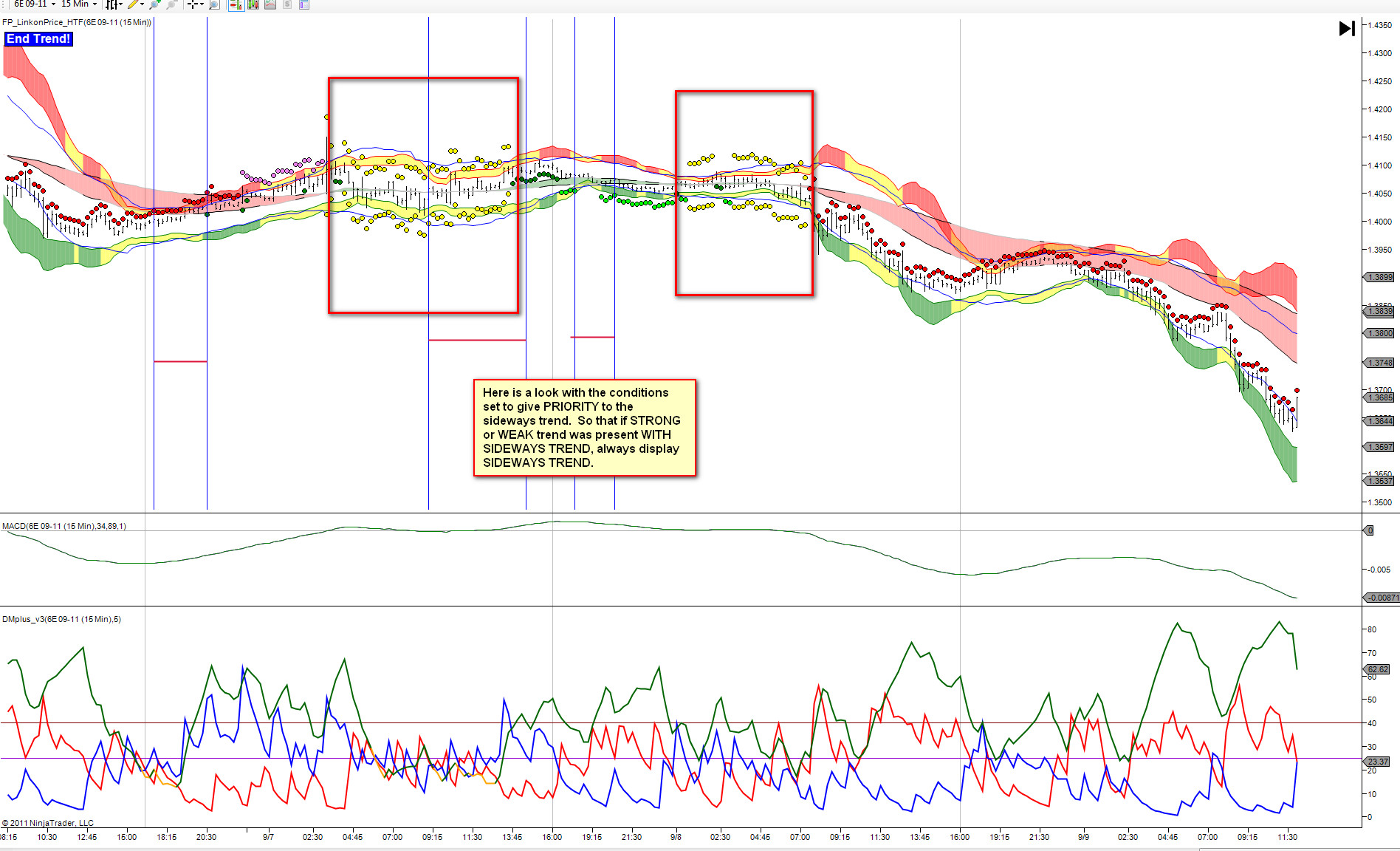Click the 1.3899 price marker
The image size is (1400, 851).
[1379, 277]
